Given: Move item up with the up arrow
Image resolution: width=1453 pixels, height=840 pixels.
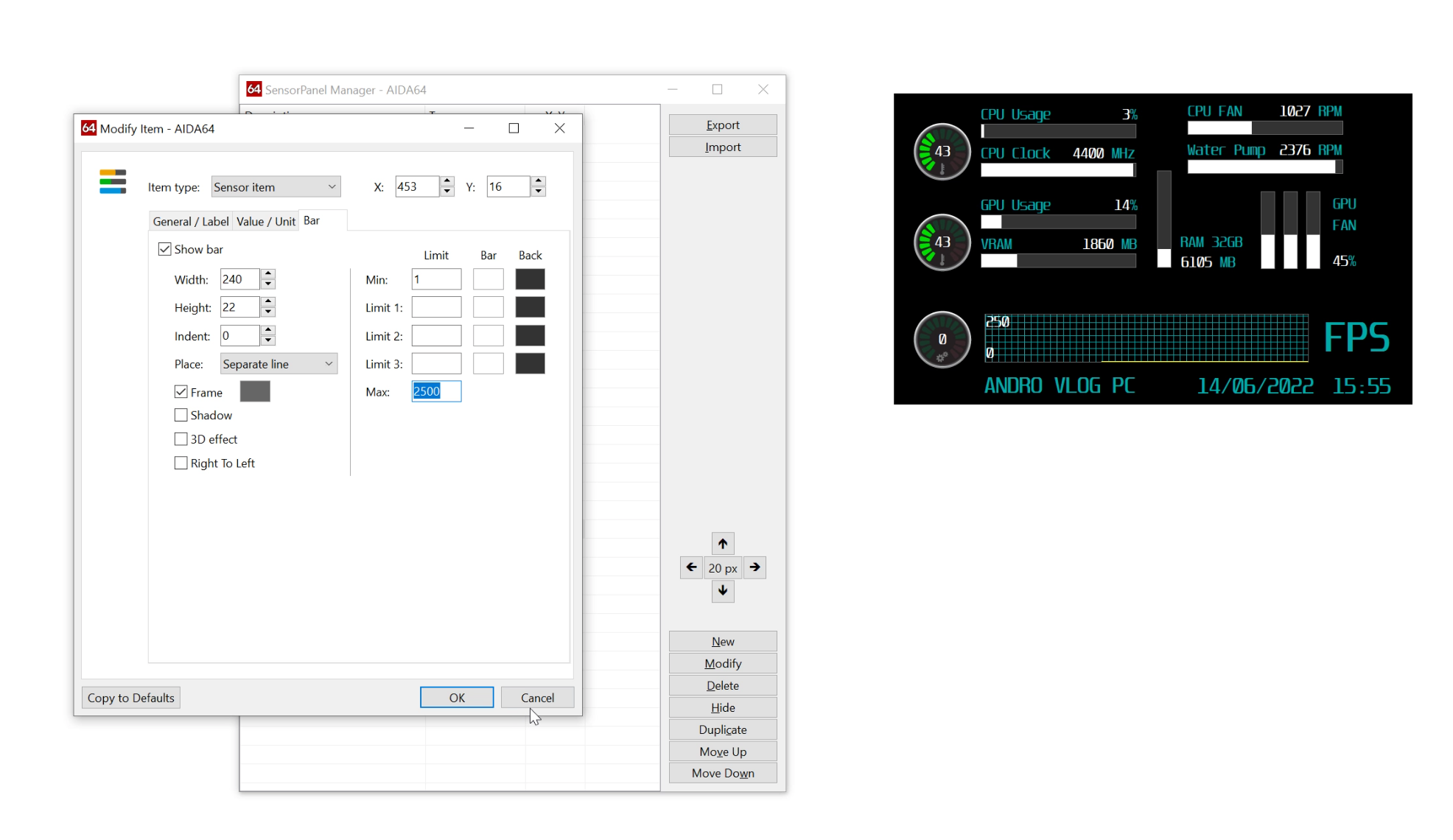Looking at the screenshot, I should (x=723, y=544).
